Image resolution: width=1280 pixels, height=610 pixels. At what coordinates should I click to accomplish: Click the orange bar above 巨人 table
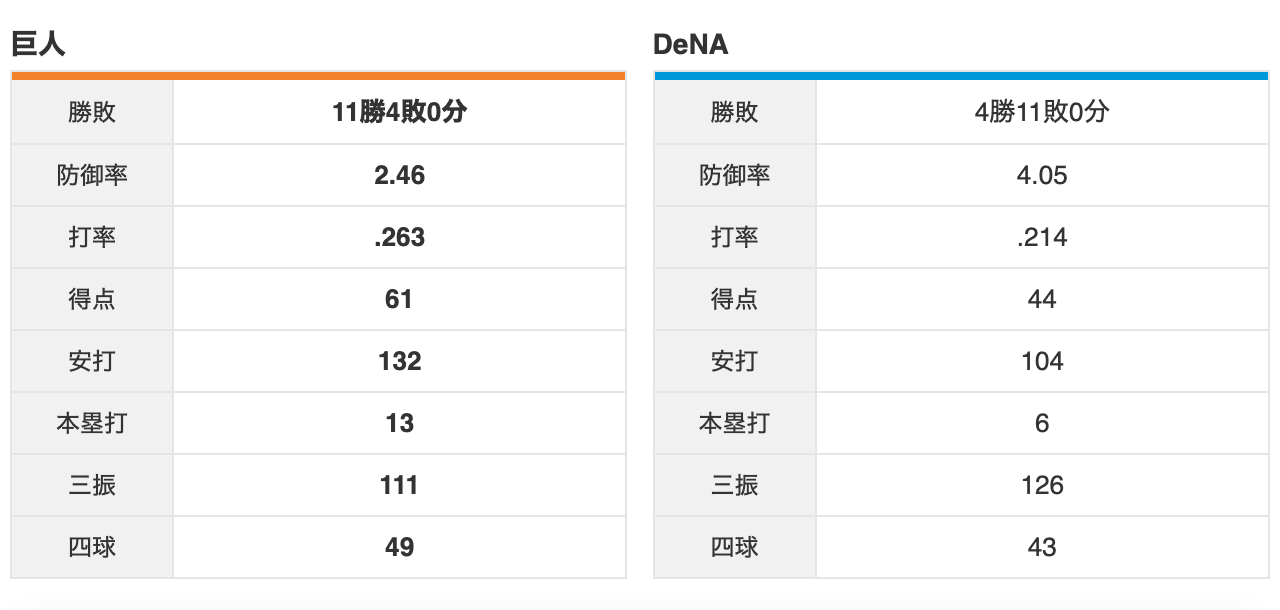(x=318, y=75)
